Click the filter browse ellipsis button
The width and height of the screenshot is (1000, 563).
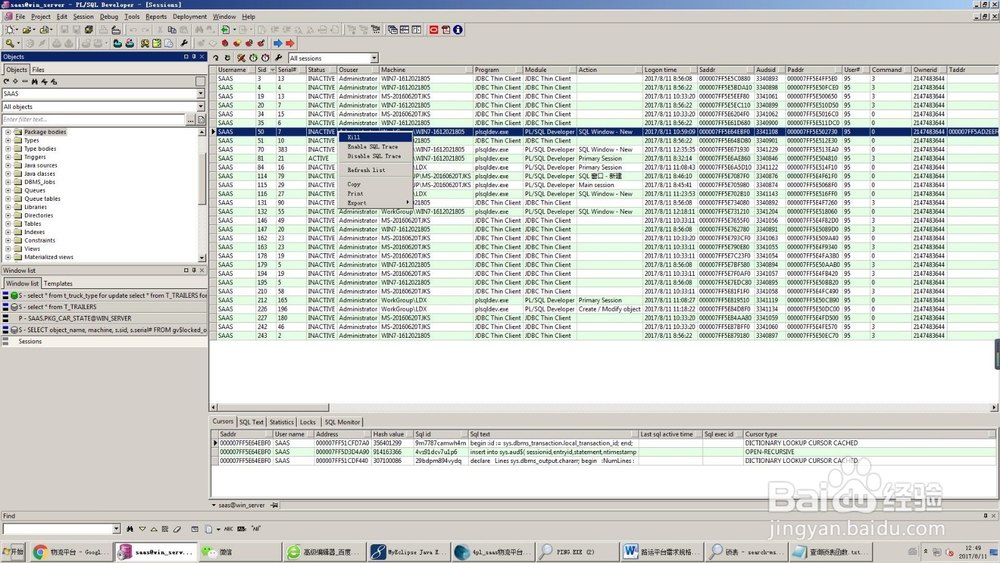pos(190,119)
